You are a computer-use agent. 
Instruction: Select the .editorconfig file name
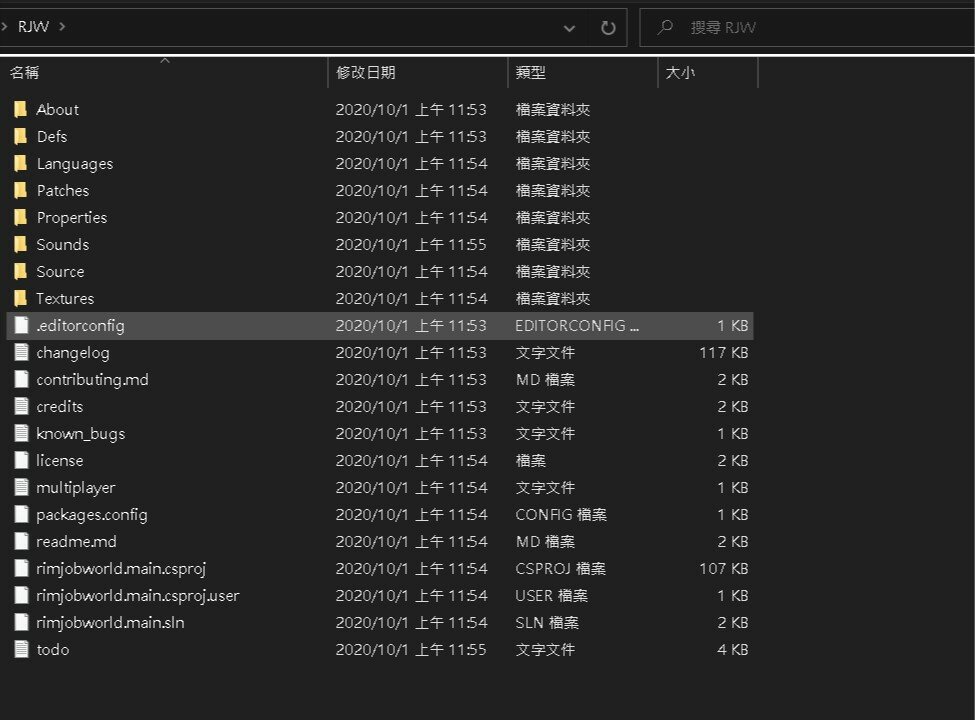pyautogui.click(x=80, y=326)
